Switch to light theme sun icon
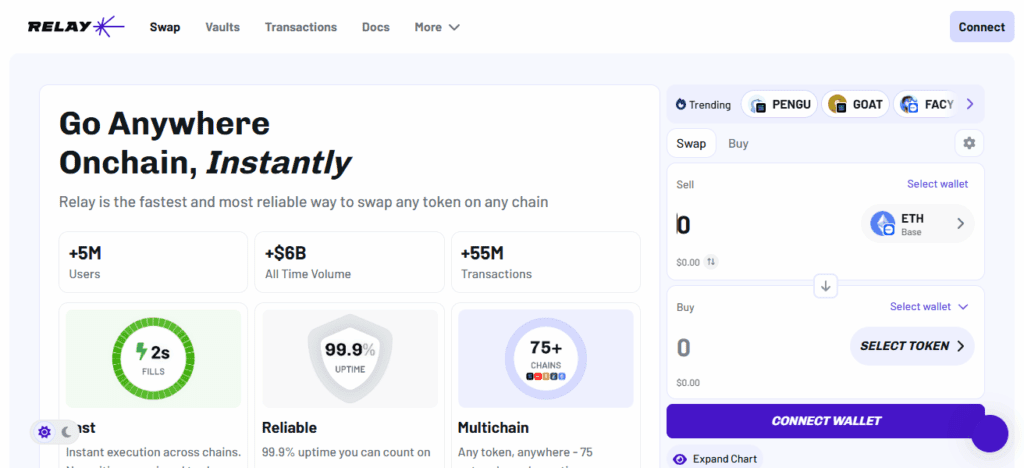 [44, 431]
